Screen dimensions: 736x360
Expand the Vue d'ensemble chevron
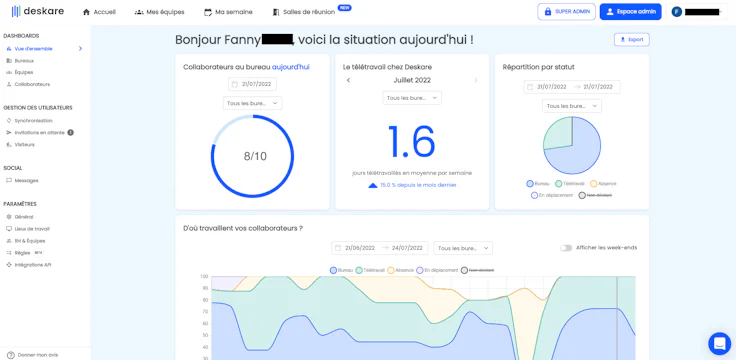tap(80, 48)
